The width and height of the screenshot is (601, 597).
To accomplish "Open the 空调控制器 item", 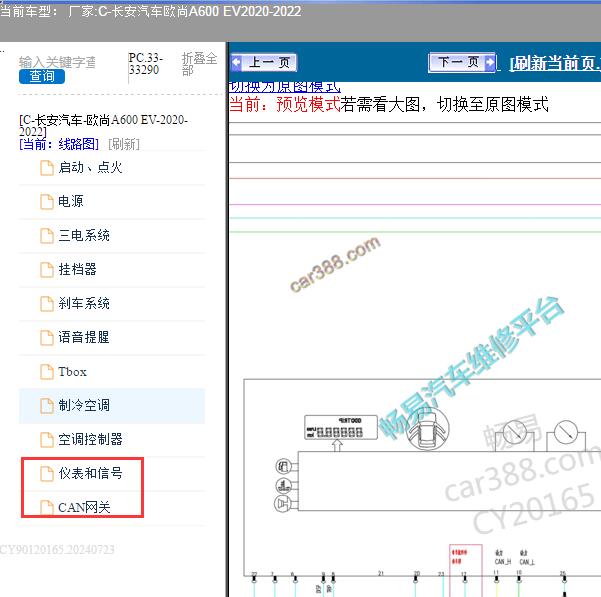I will [112, 440].
